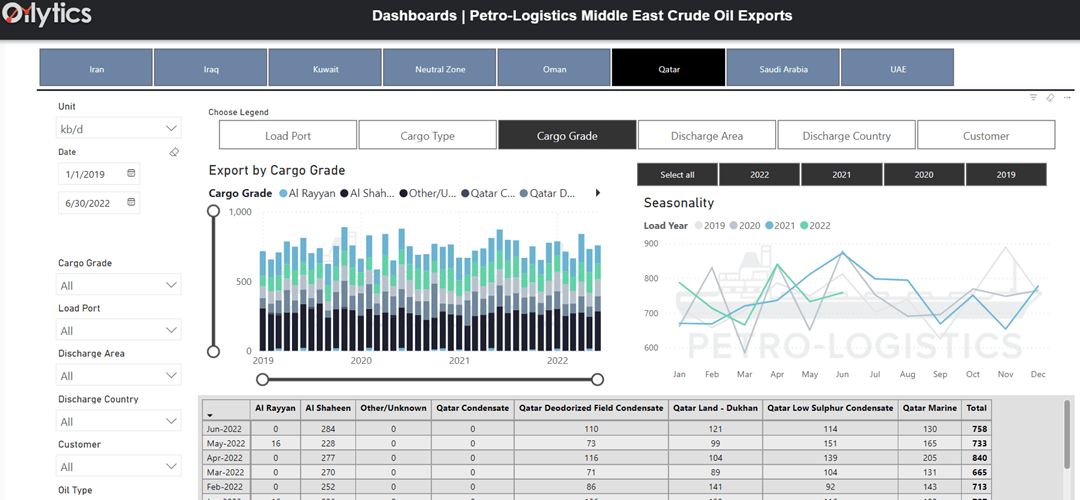Click the vertical zoom slider bottom handle
Viewport: 1080px width, 500px height.
pos(214,352)
